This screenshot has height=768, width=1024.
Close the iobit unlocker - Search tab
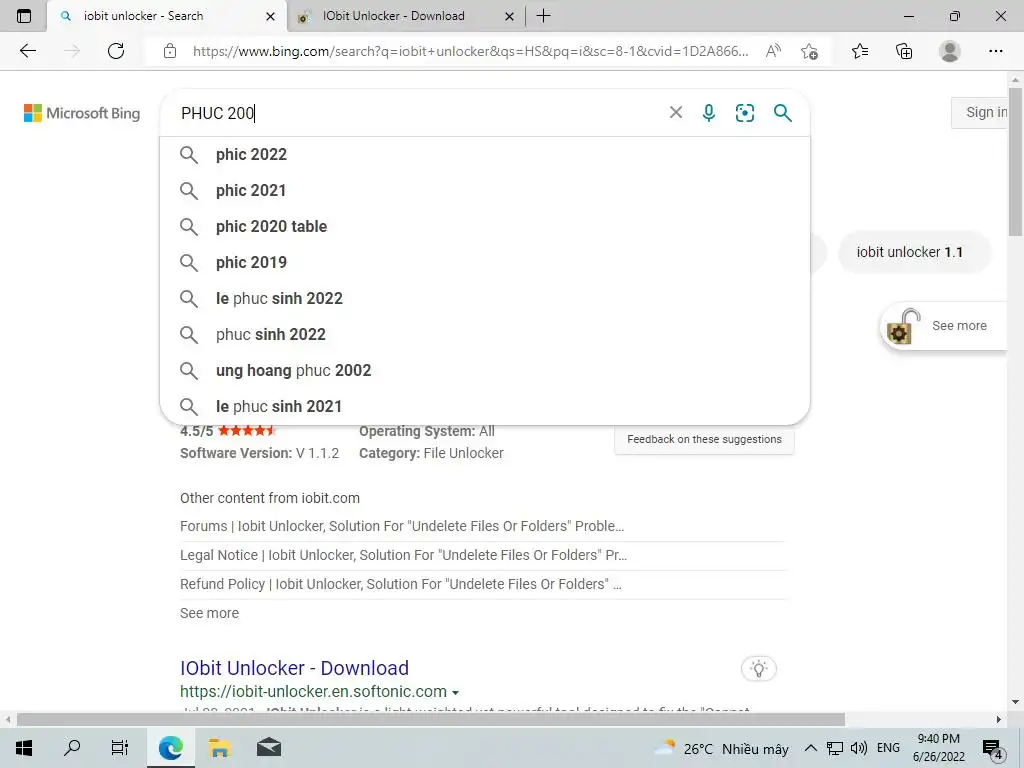click(270, 16)
